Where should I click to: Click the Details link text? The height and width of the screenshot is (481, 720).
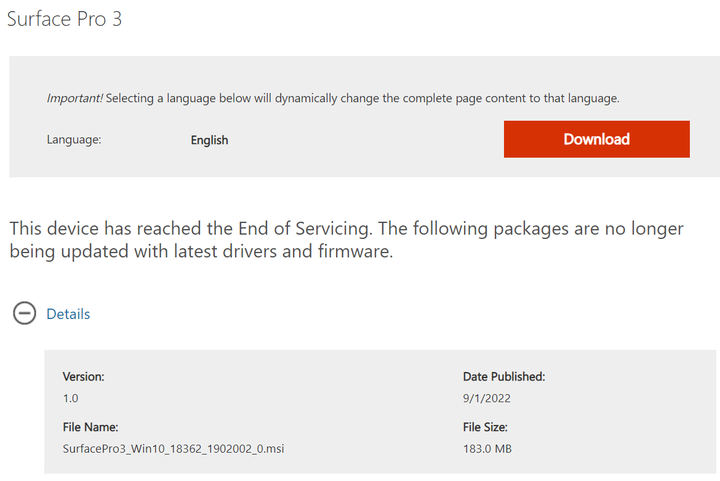coord(68,314)
